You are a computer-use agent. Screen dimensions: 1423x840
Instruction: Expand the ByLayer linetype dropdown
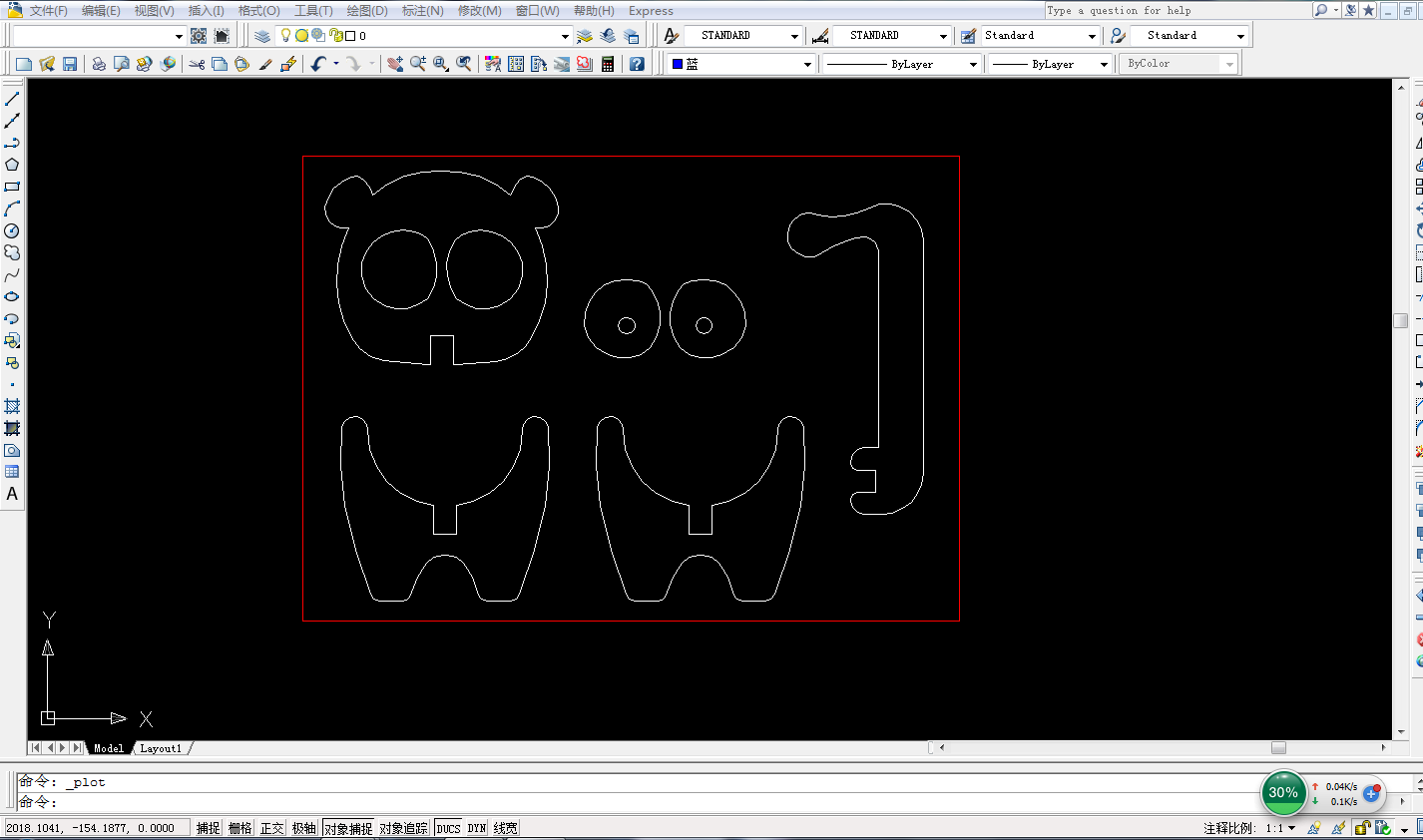click(975, 63)
